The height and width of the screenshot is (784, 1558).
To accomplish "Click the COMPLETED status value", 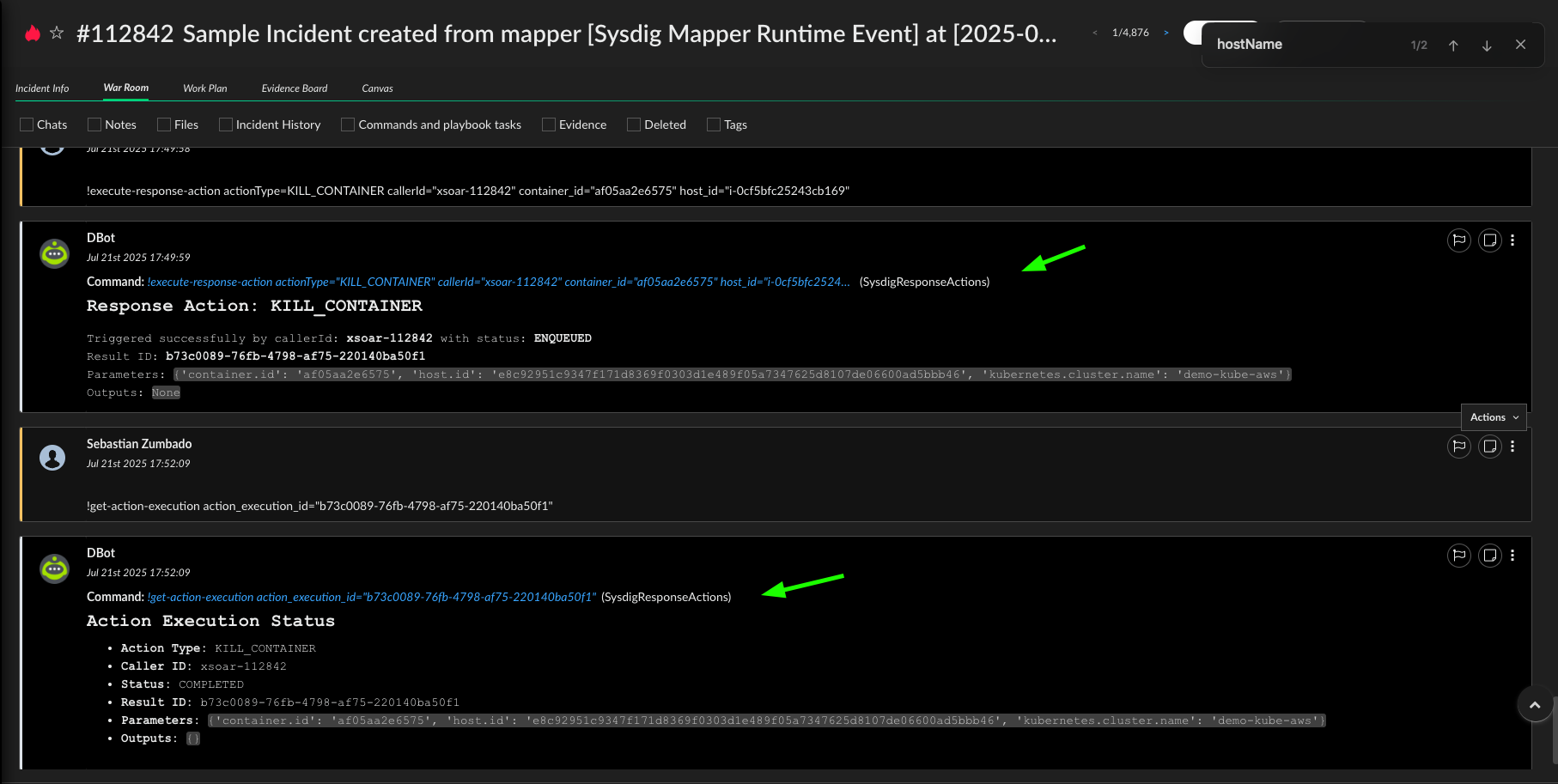I will click(211, 684).
